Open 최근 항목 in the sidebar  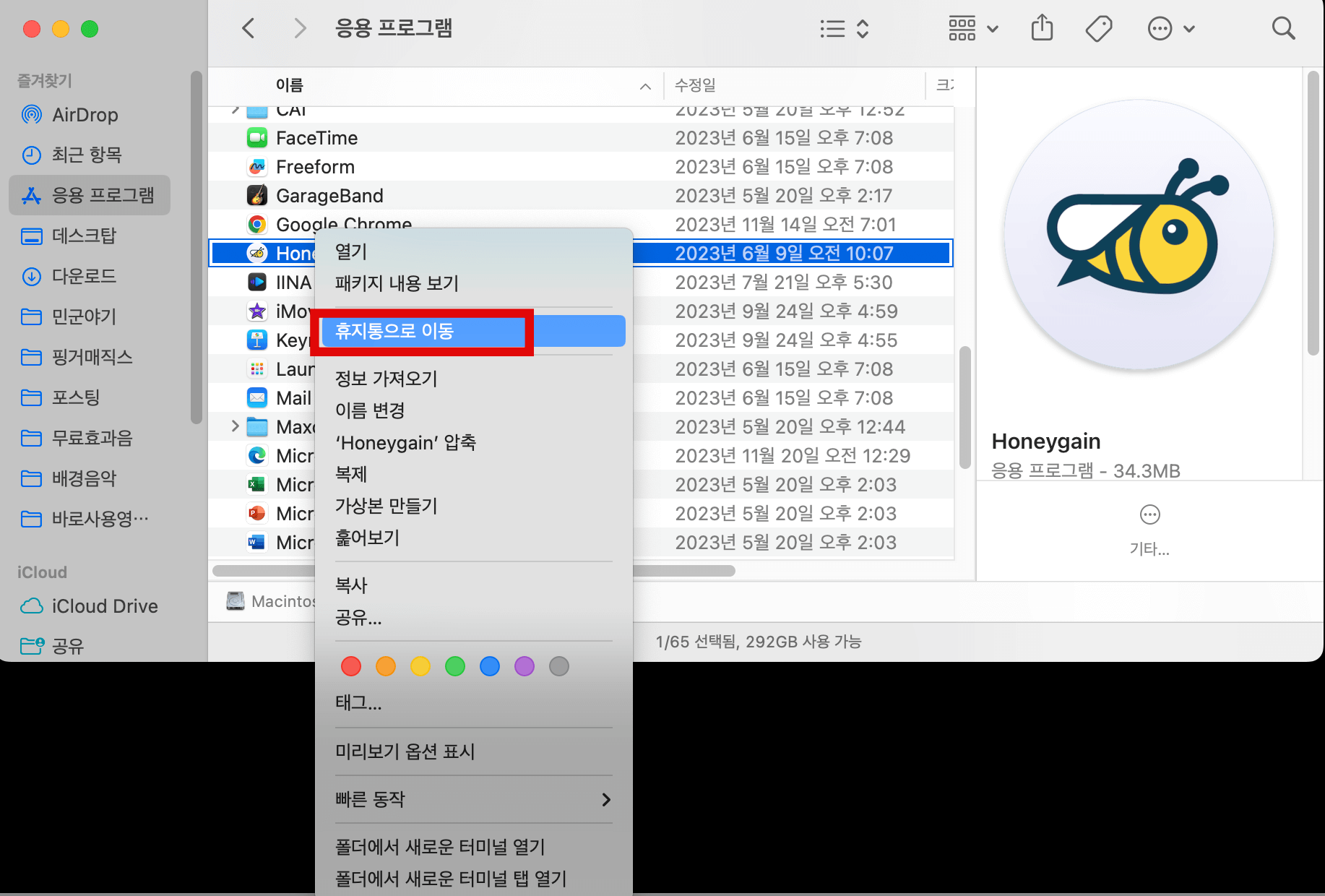click(x=90, y=155)
